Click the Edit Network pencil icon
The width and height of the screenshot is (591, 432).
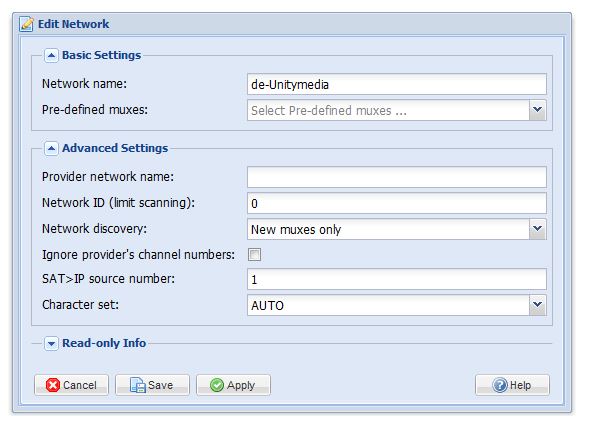click(26, 24)
